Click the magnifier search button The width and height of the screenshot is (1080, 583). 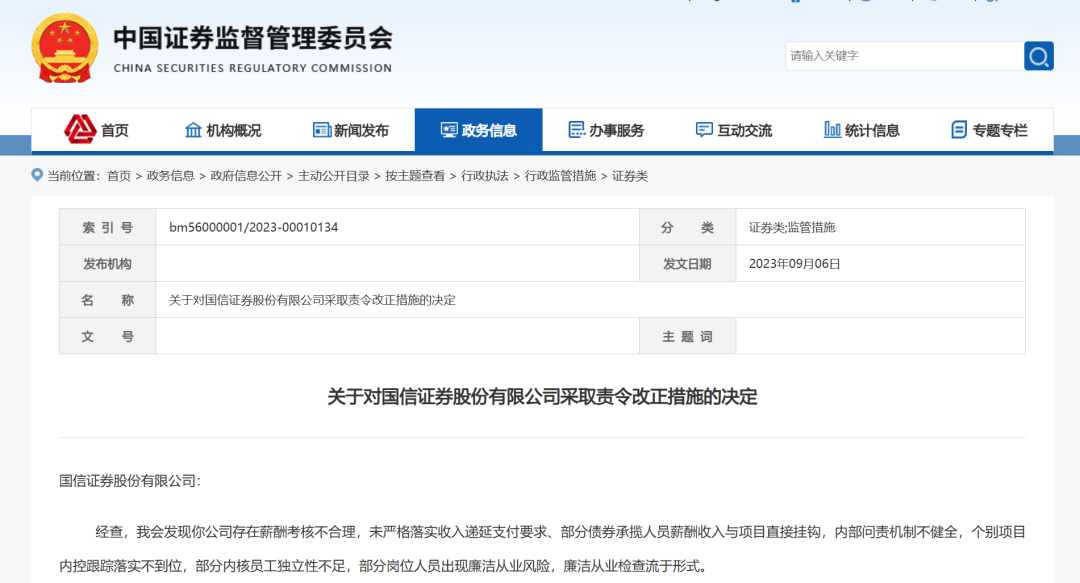click(1039, 56)
